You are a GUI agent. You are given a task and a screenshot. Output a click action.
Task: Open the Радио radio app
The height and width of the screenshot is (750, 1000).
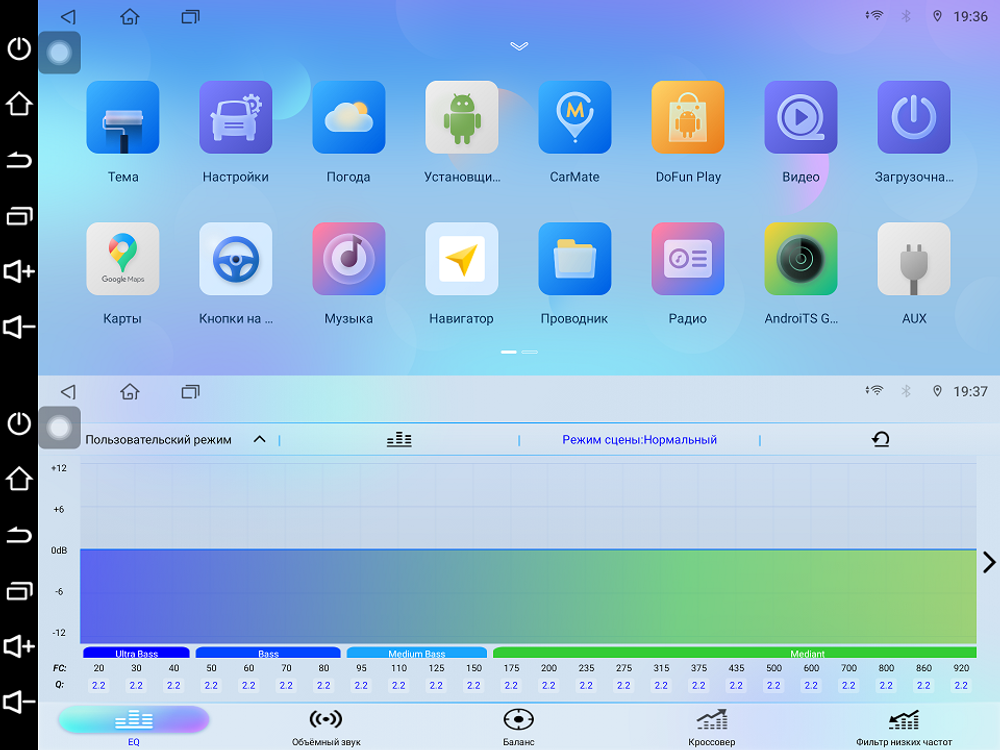(688, 259)
